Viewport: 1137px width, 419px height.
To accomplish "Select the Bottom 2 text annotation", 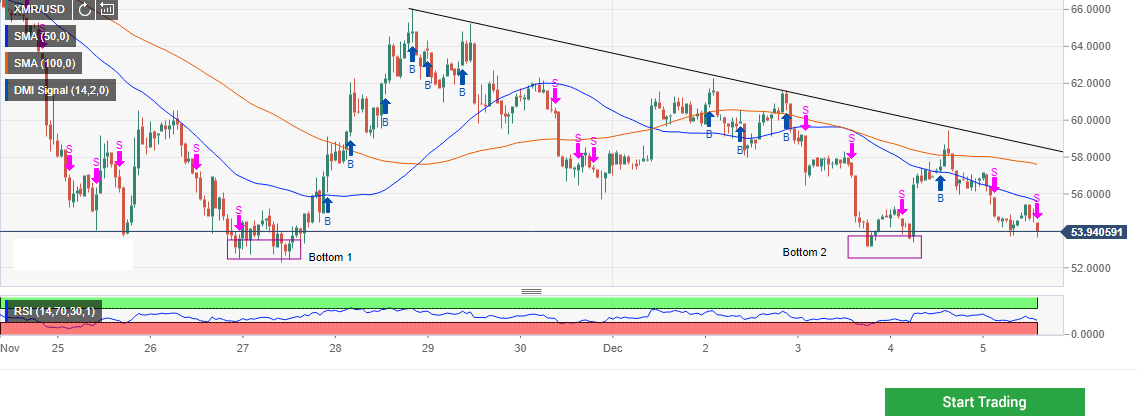I will pos(804,252).
